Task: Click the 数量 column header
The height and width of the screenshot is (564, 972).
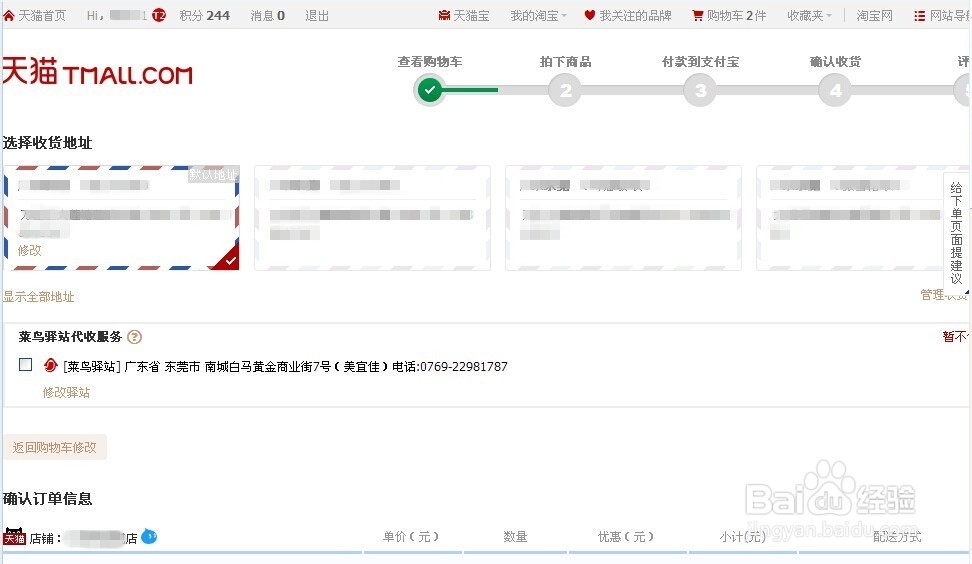Action: [515, 536]
